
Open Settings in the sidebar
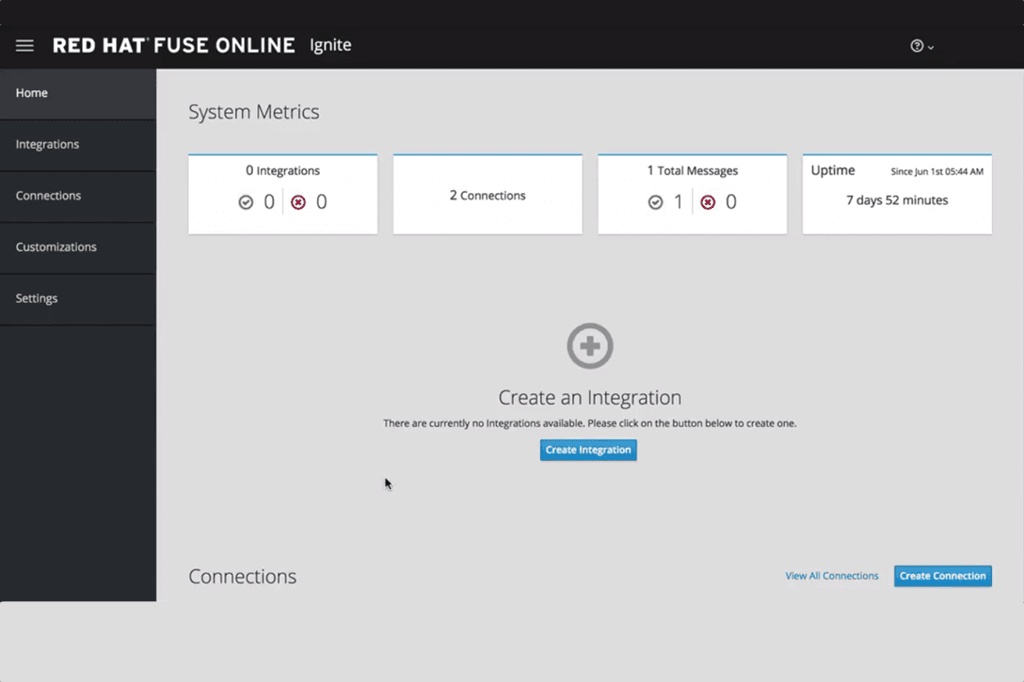pos(78,299)
